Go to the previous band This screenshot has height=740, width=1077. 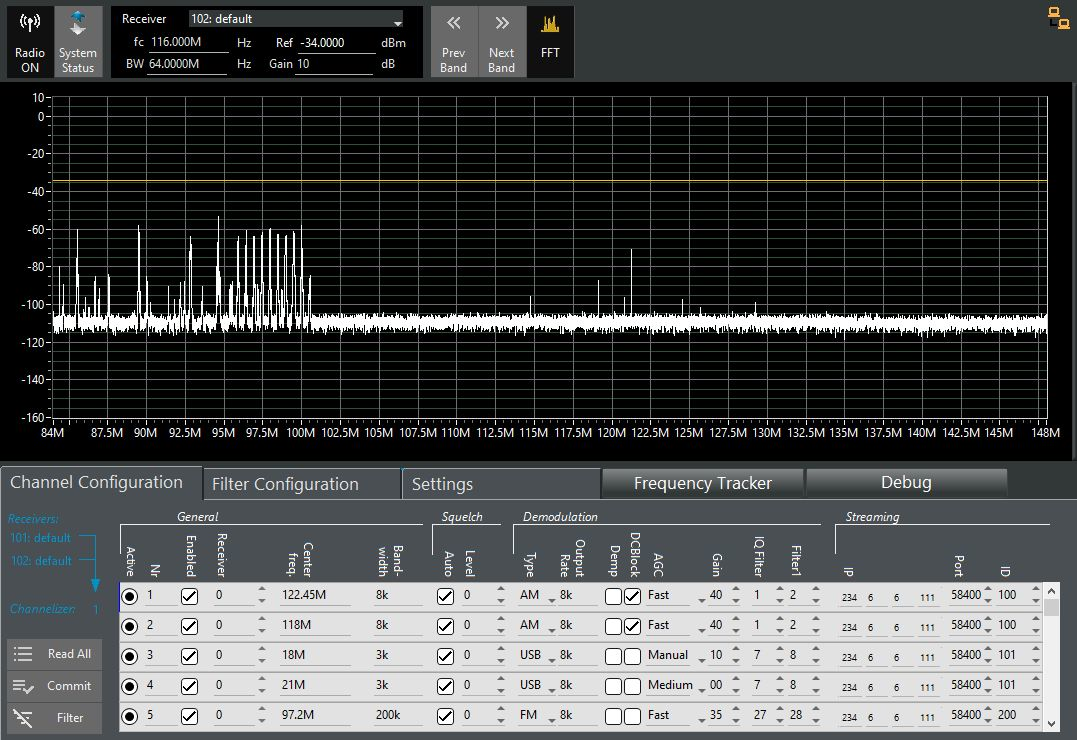[453, 43]
